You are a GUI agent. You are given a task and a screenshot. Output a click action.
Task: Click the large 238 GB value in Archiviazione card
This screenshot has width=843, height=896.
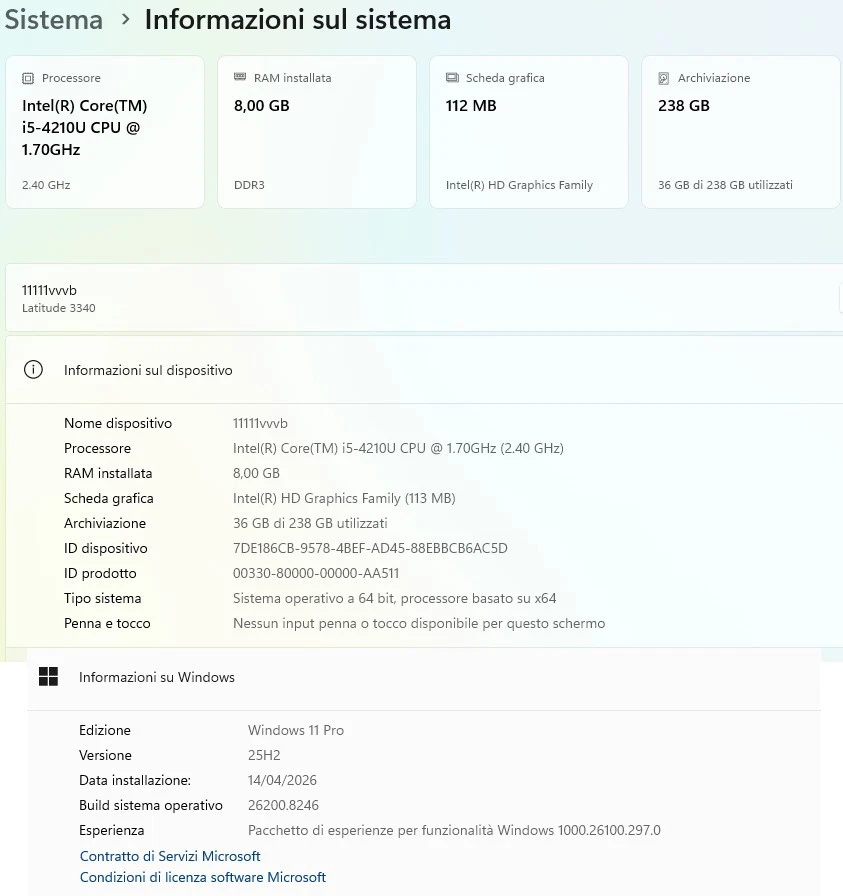(x=684, y=106)
